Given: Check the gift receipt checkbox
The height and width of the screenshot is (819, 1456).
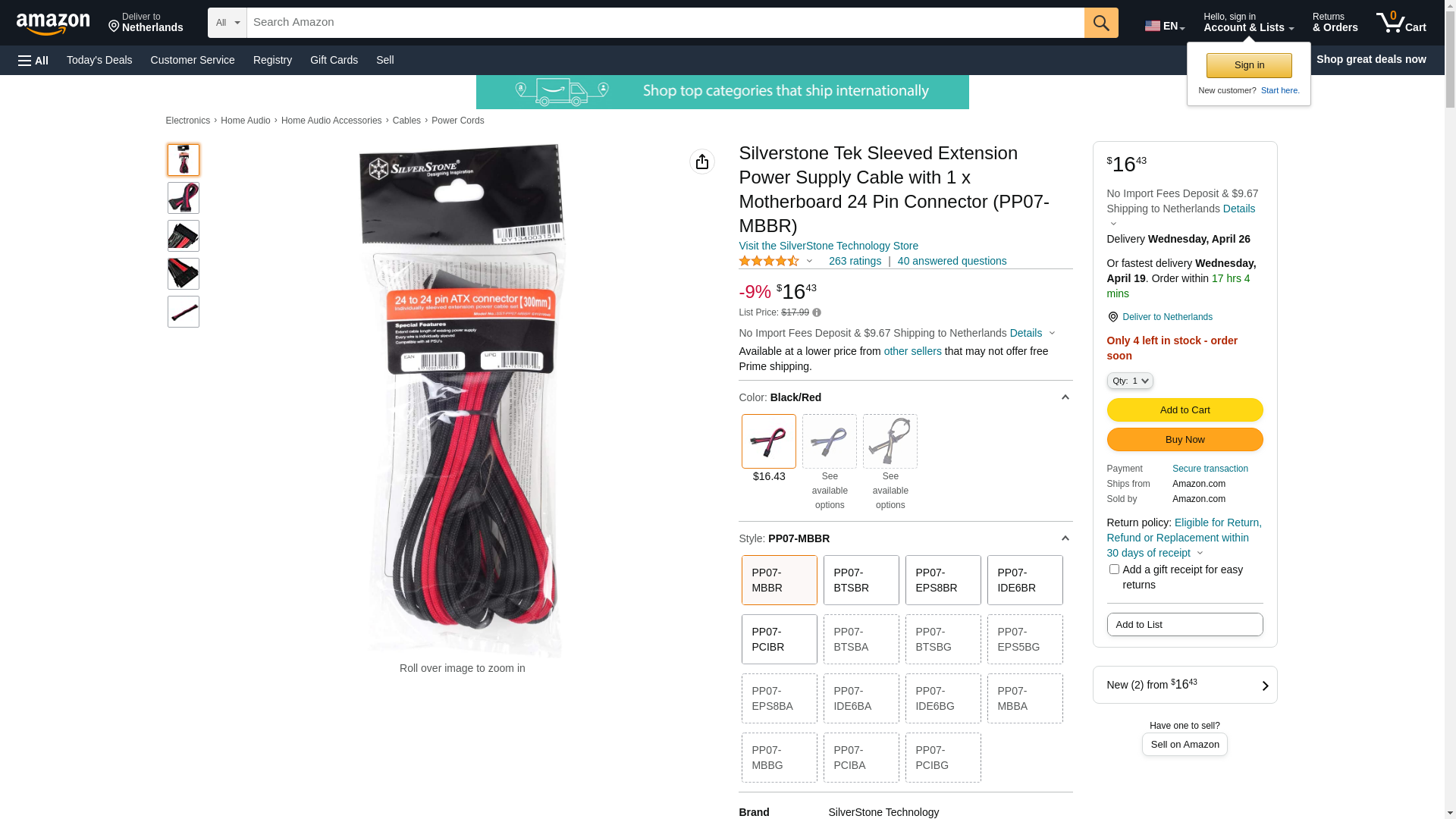Looking at the screenshot, I should pos(1114,570).
